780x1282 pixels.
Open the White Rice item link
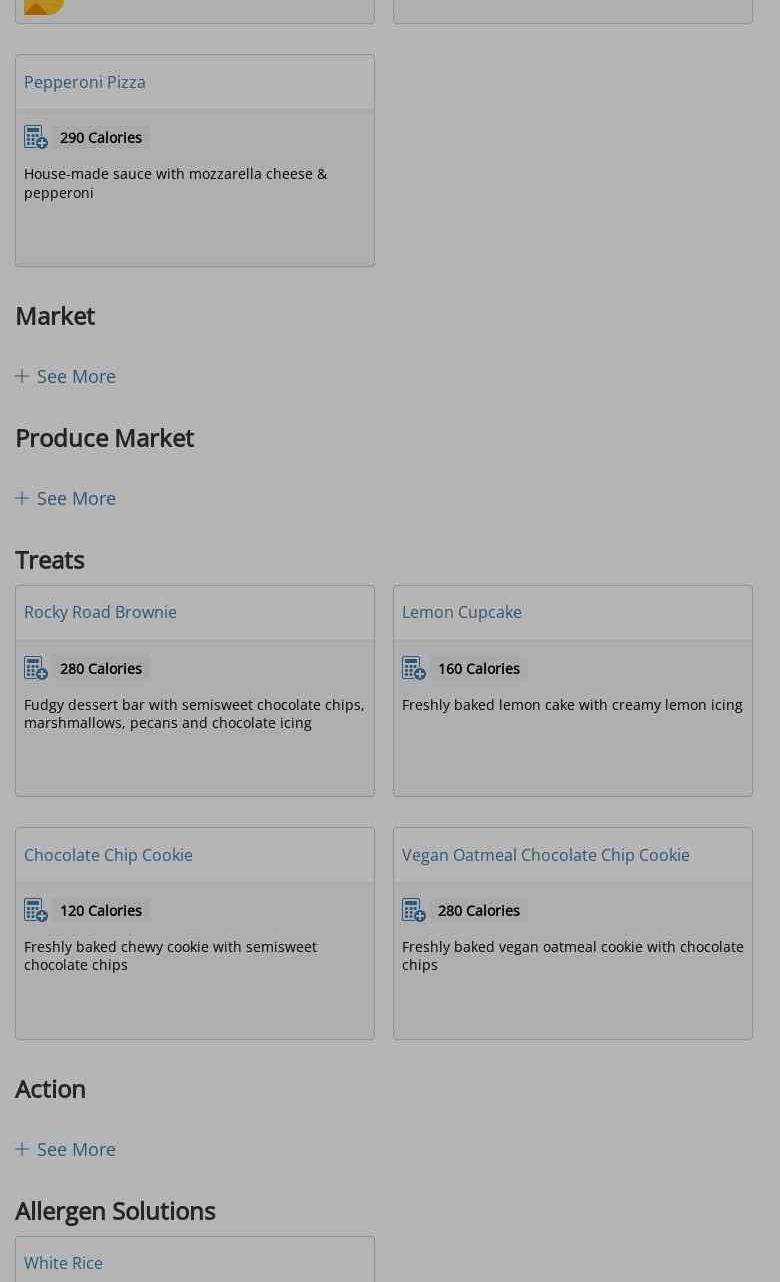tap(63, 1263)
